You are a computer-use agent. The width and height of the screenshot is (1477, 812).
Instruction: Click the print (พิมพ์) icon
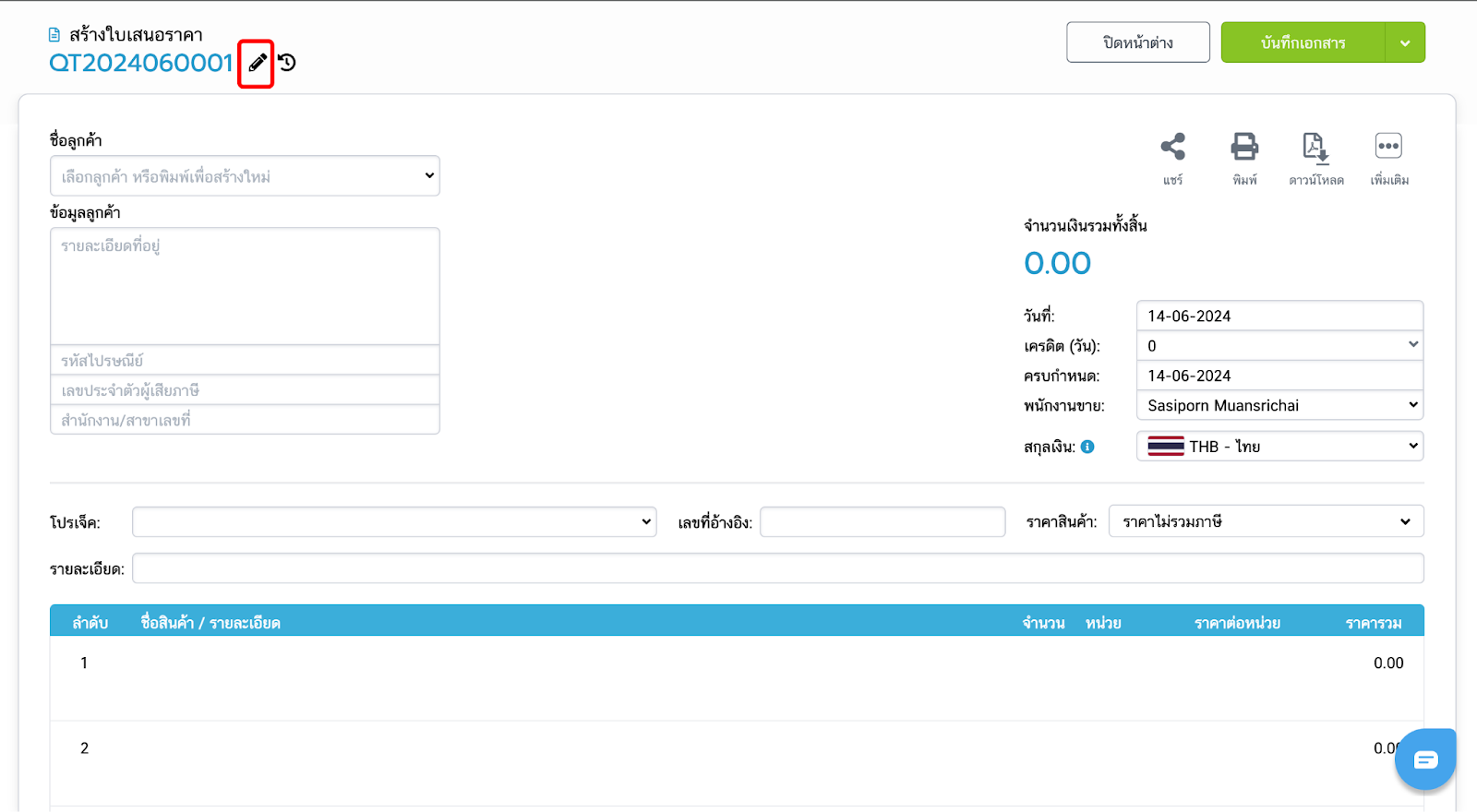coord(1244,147)
